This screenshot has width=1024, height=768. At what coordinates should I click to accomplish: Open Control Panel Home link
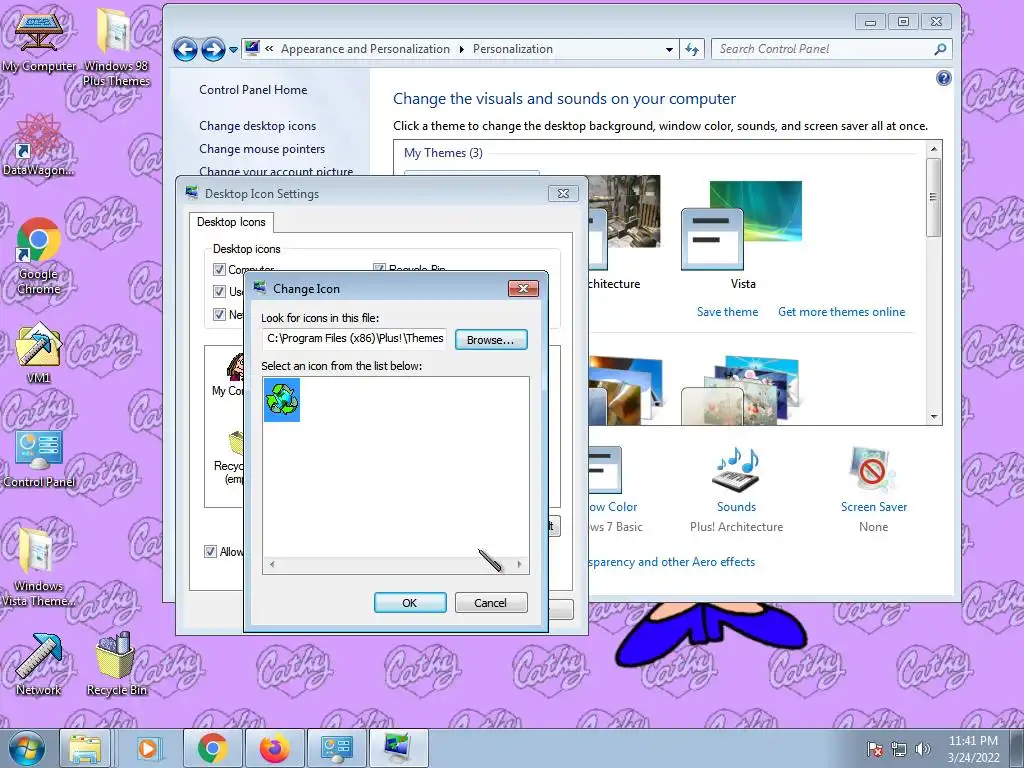coord(253,89)
